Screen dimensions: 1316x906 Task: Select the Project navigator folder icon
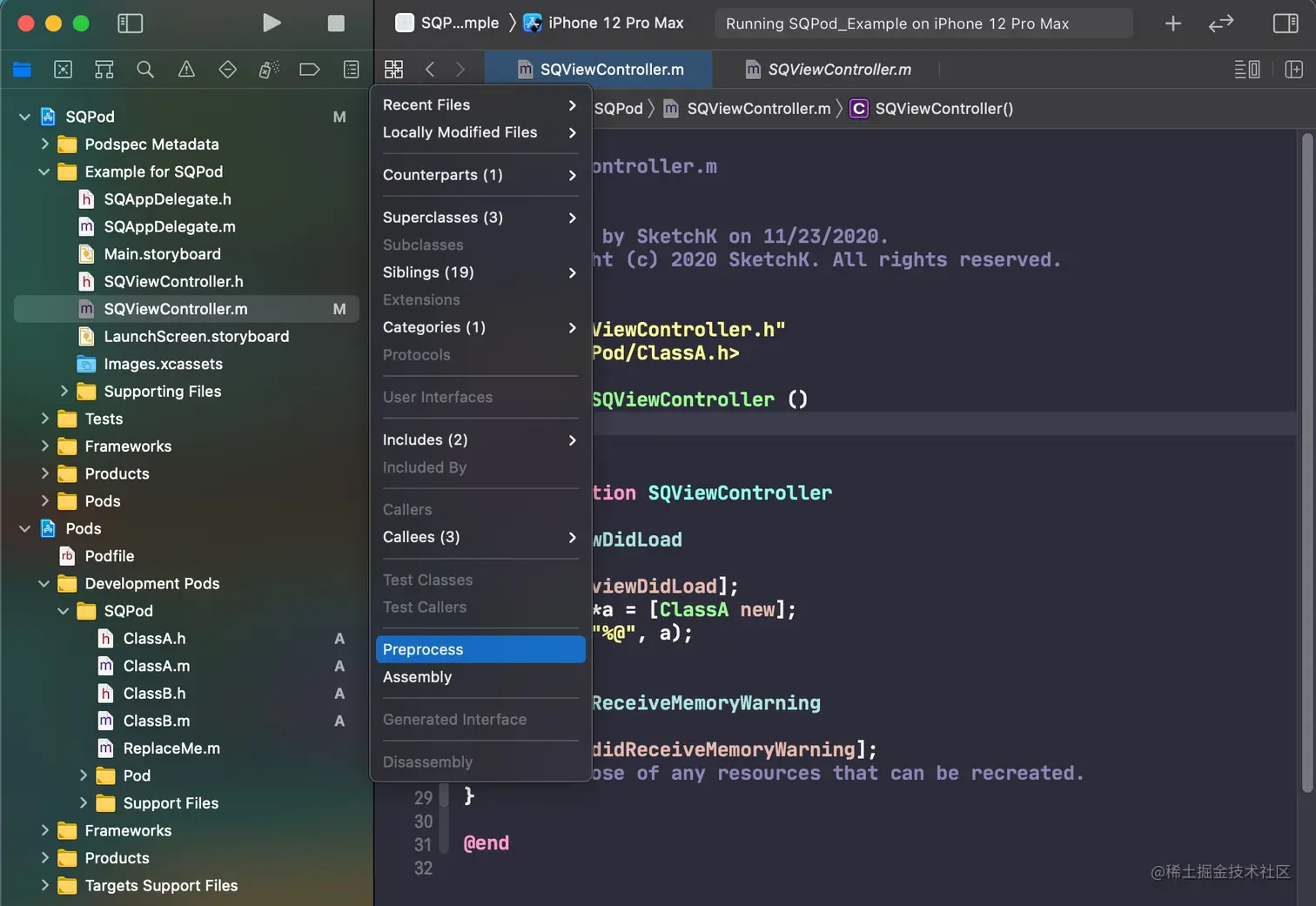click(23, 70)
